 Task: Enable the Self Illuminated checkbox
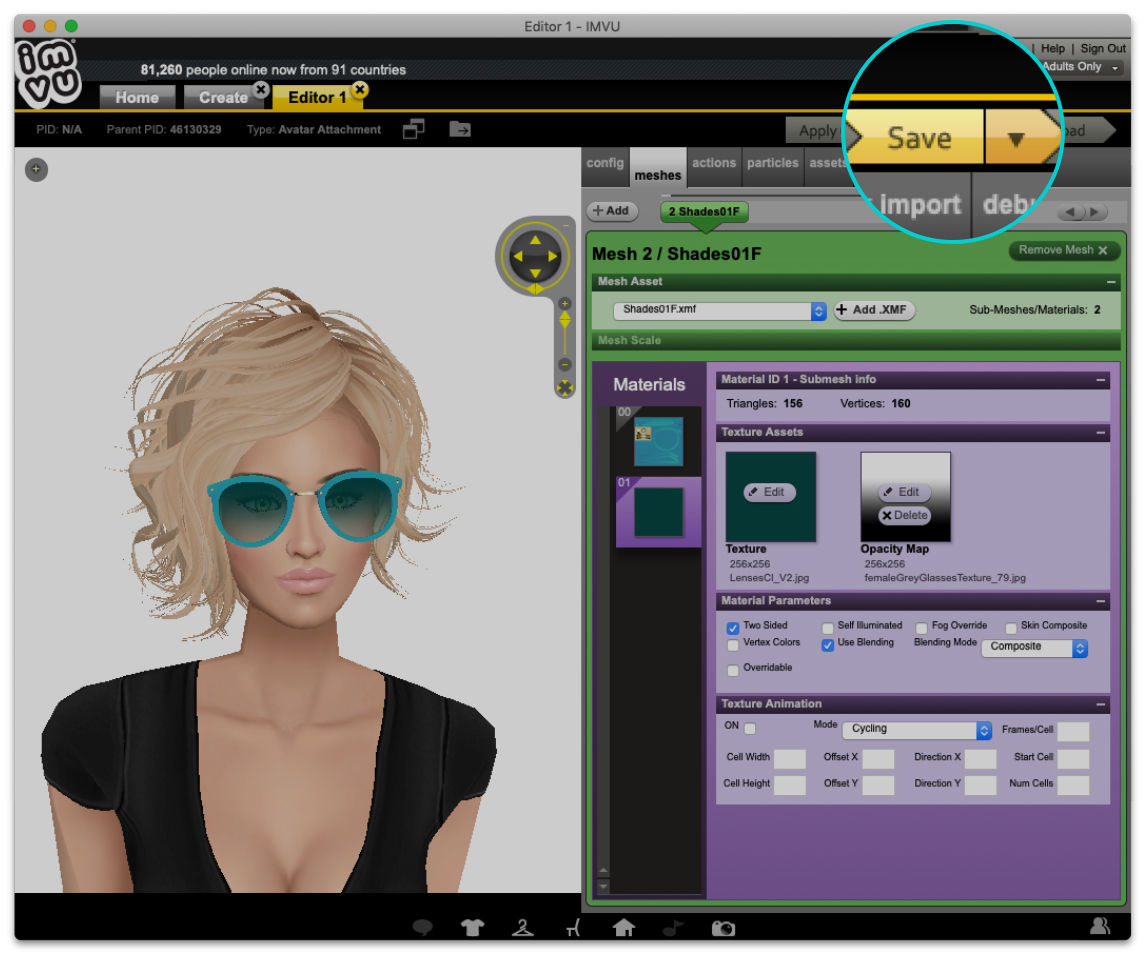pos(827,628)
